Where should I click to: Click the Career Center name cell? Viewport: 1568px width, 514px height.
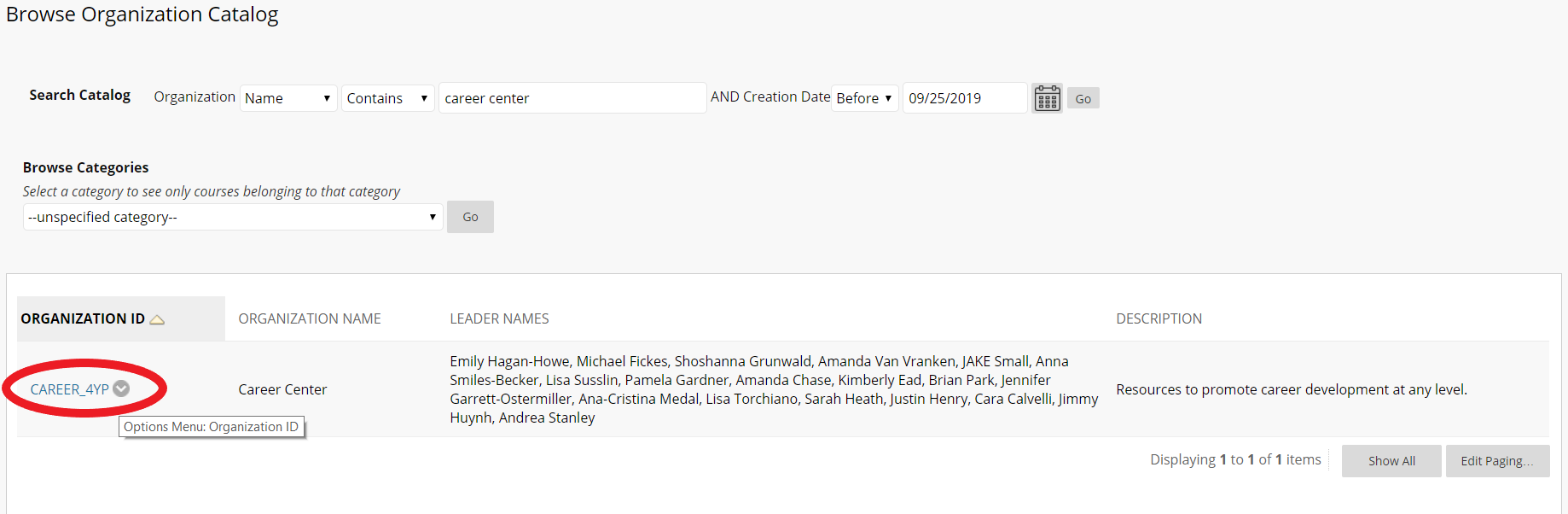coord(282,389)
